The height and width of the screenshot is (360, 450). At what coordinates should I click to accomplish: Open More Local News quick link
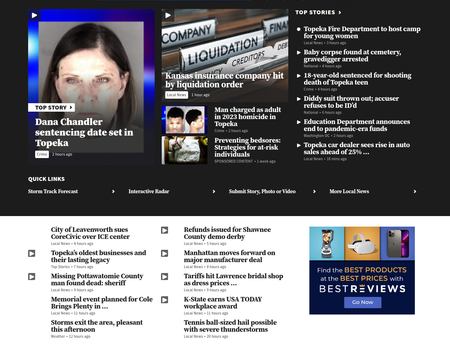[x=349, y=191]
